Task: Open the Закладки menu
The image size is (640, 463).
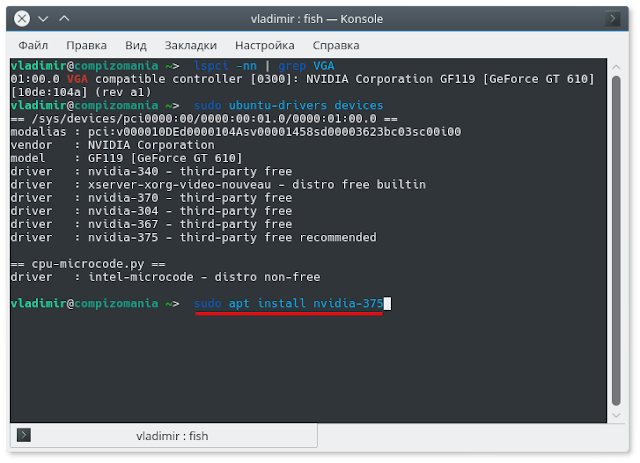Action: [191, 45]
